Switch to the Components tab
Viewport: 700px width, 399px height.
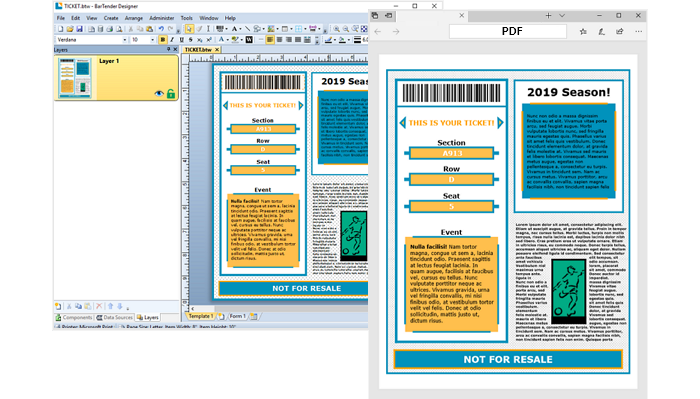pyautogui.click(x=74, y=317)
